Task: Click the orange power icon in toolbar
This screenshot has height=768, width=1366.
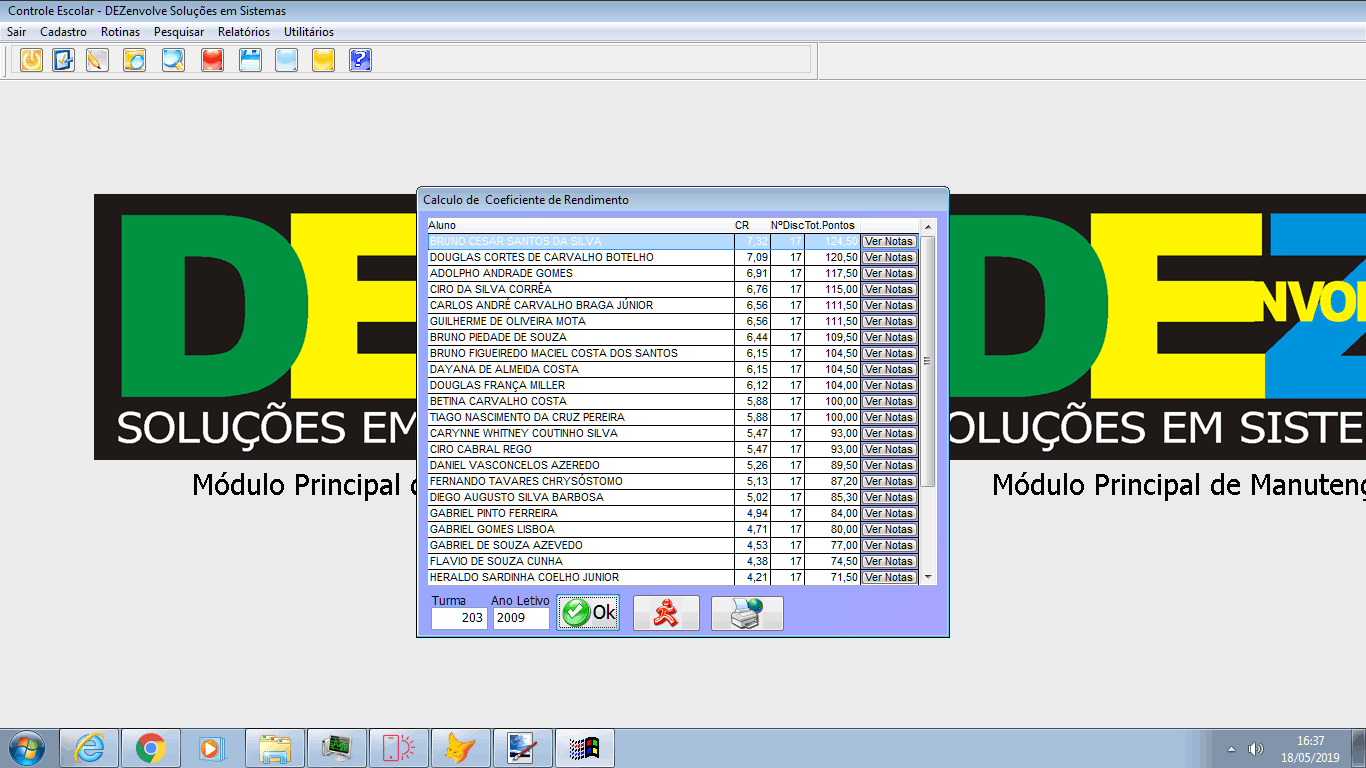Action: click(31, 60)
